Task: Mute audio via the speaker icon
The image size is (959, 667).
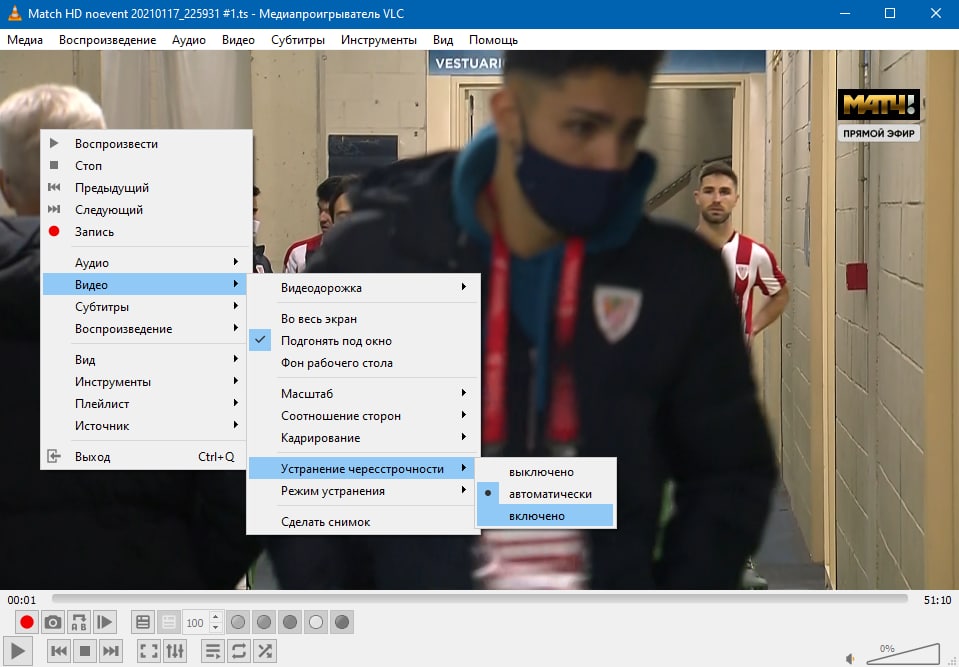Action: point(850,658)
